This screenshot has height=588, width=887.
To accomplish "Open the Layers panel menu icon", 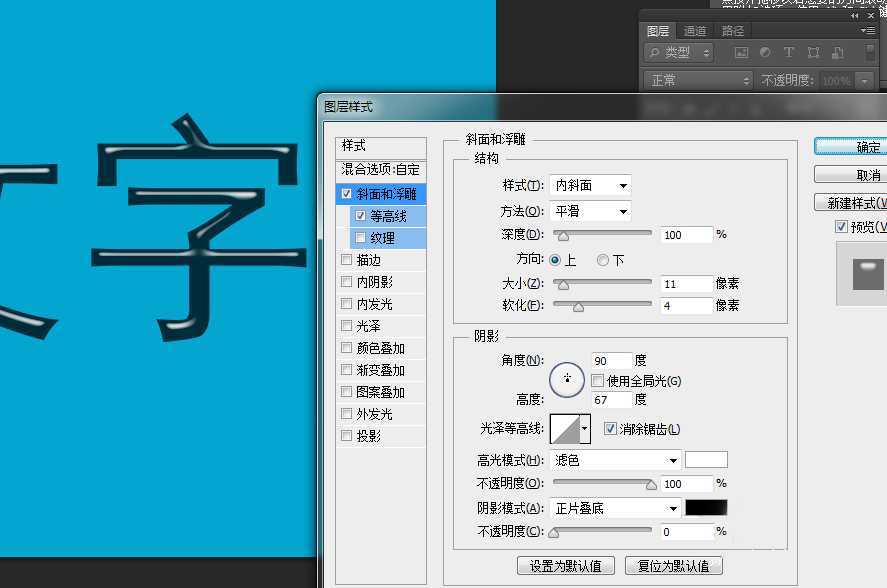I will (873, 30).
